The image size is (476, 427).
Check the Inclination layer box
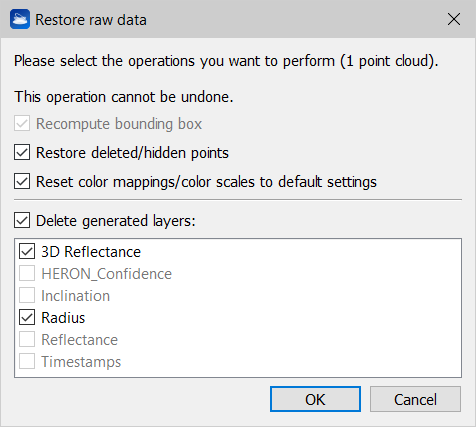(x=27, y=296)
